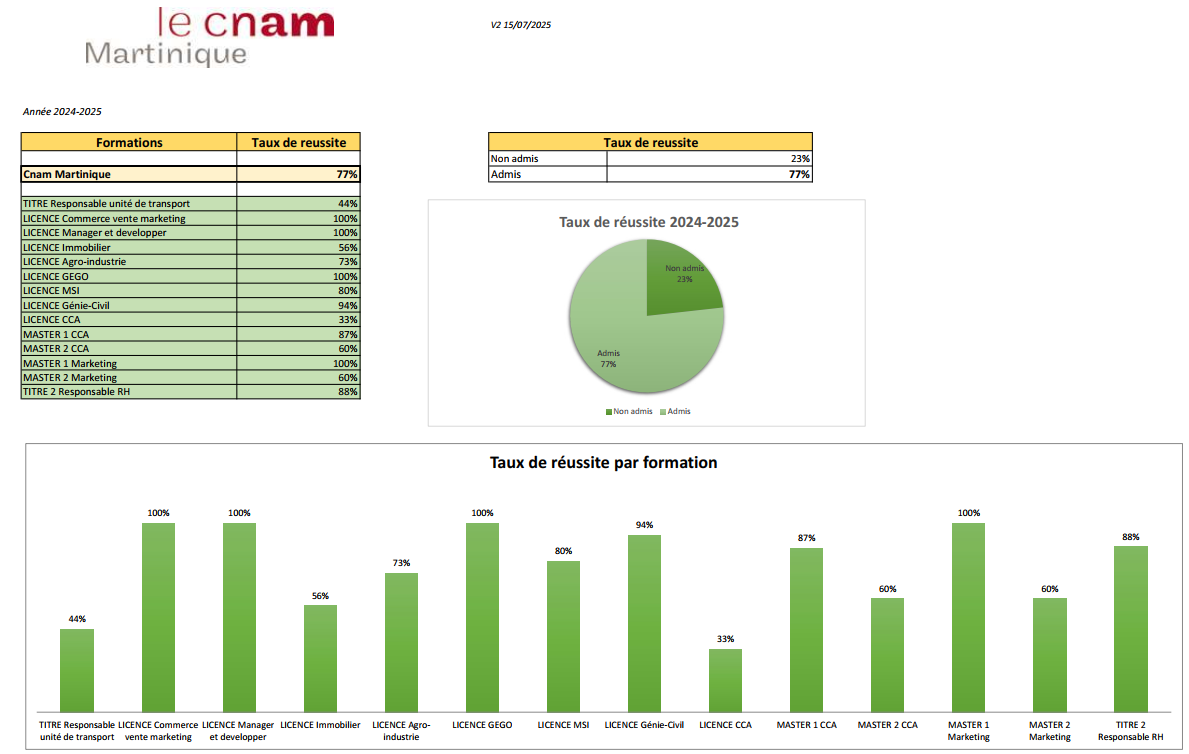Click the Taux de réussite par formation title
The height and width of the screenshot is (754, 1189).
pos(604,463)
